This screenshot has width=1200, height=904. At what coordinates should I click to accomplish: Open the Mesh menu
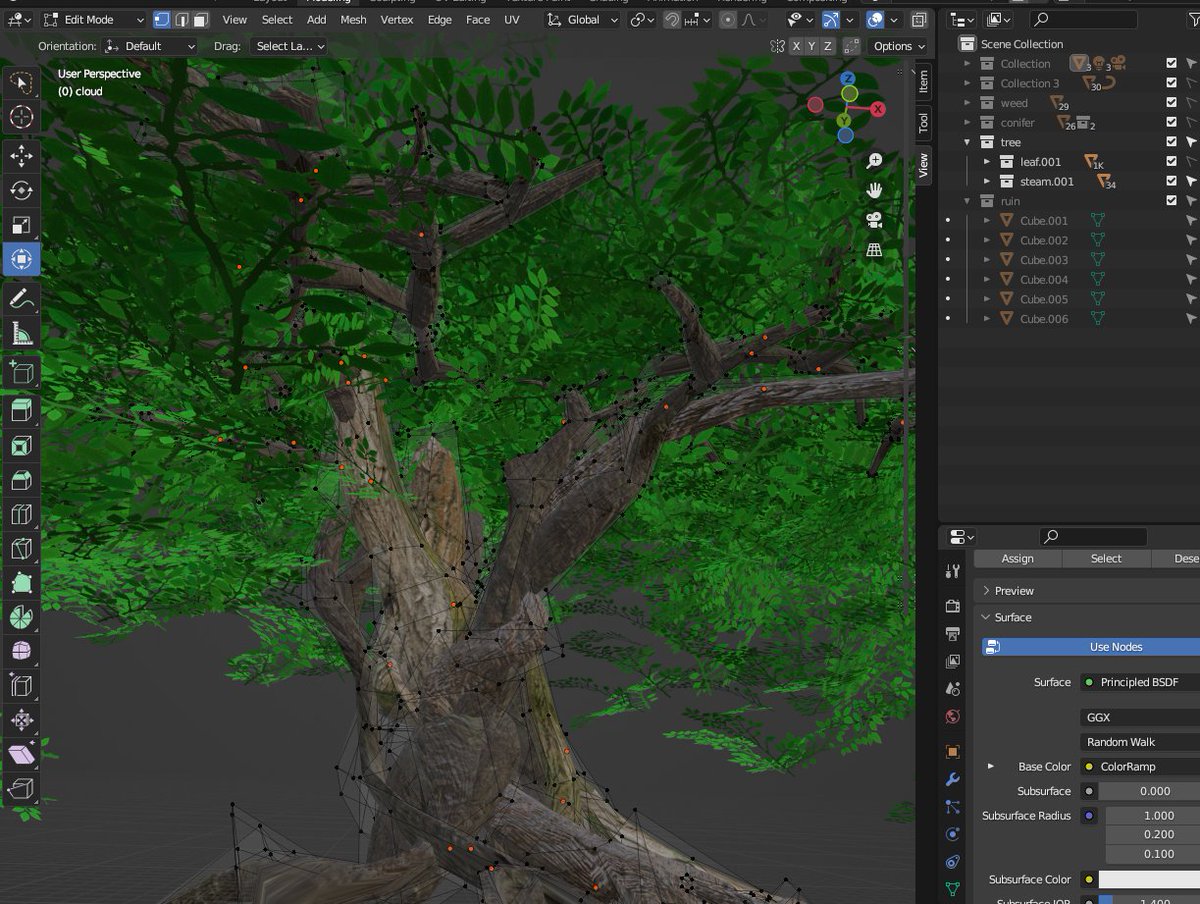353,20
